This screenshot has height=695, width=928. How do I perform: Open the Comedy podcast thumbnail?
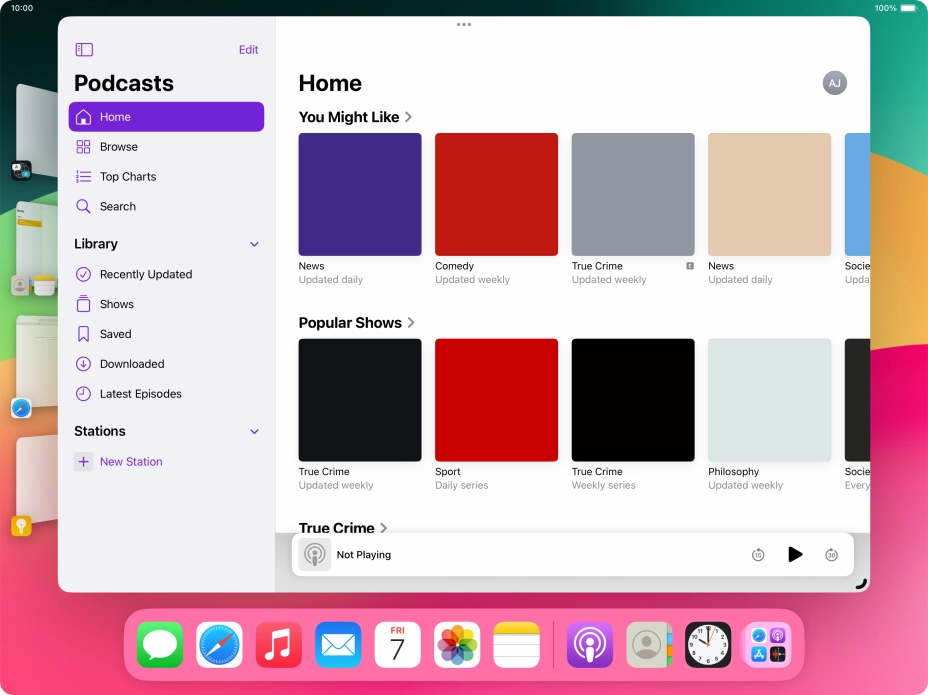pos(495,194)
